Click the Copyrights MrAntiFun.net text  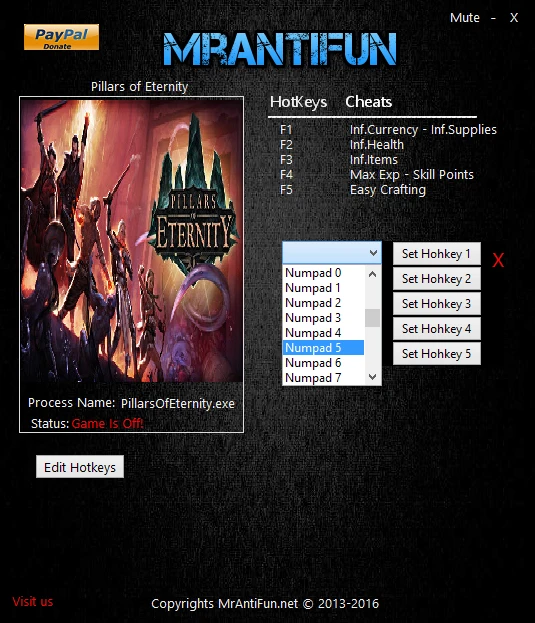[x=265, y=604]
